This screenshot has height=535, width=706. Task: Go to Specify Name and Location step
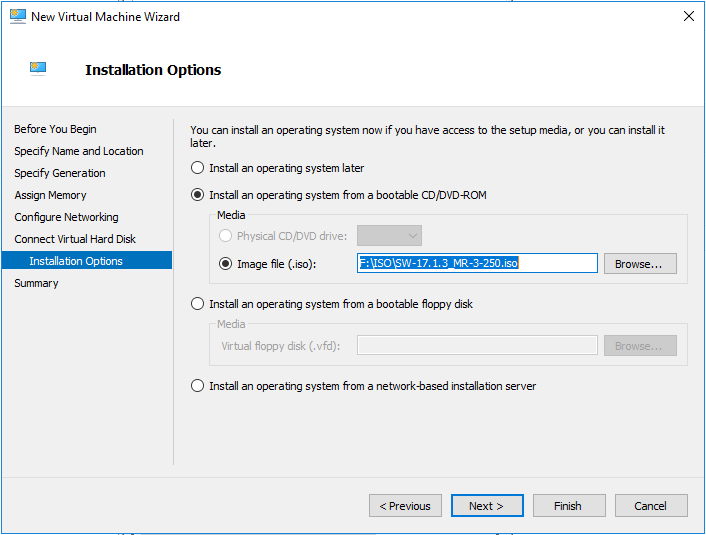pos(79,151)
